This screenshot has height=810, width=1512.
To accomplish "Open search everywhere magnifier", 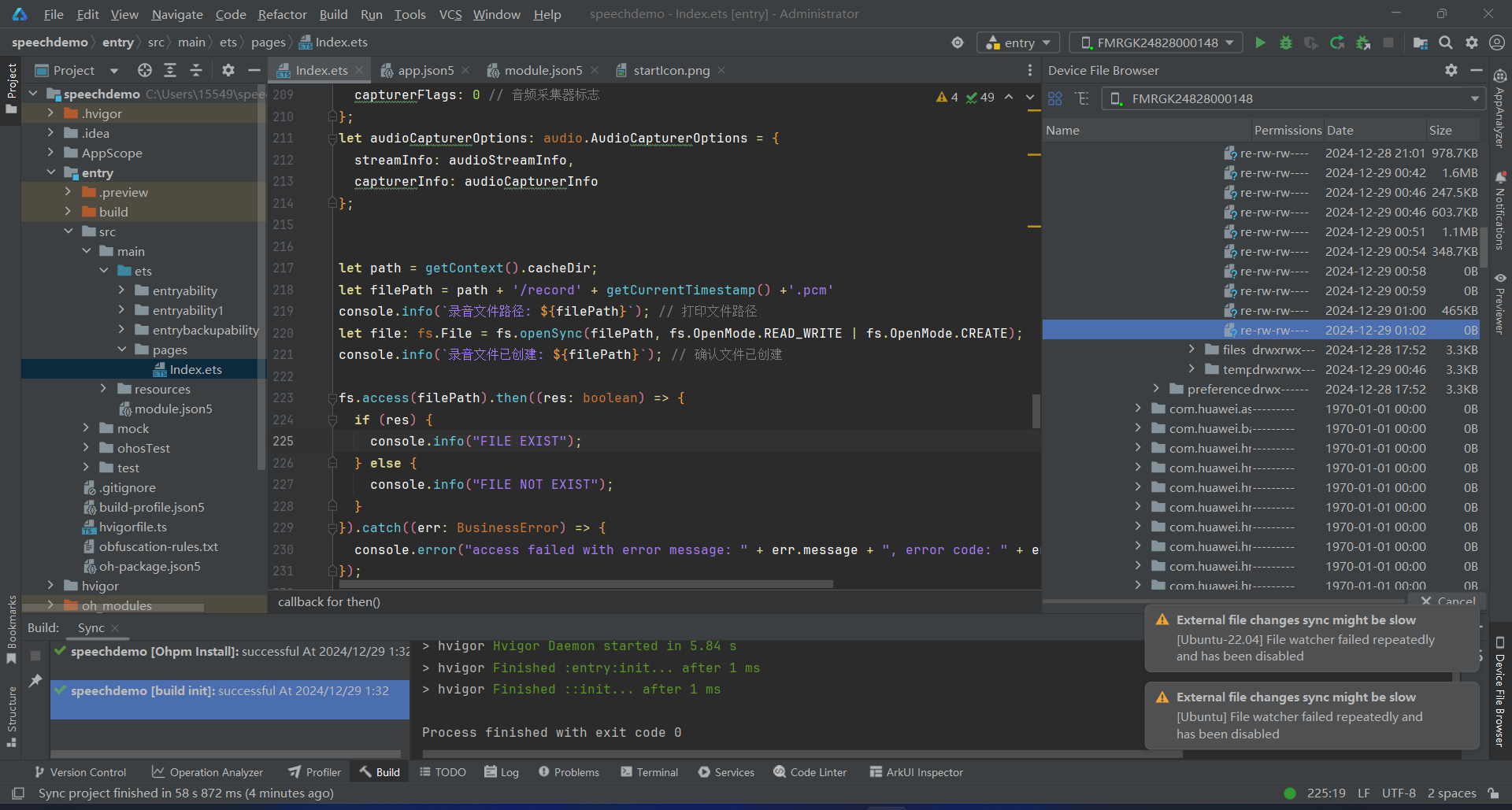I will 1446,43.
